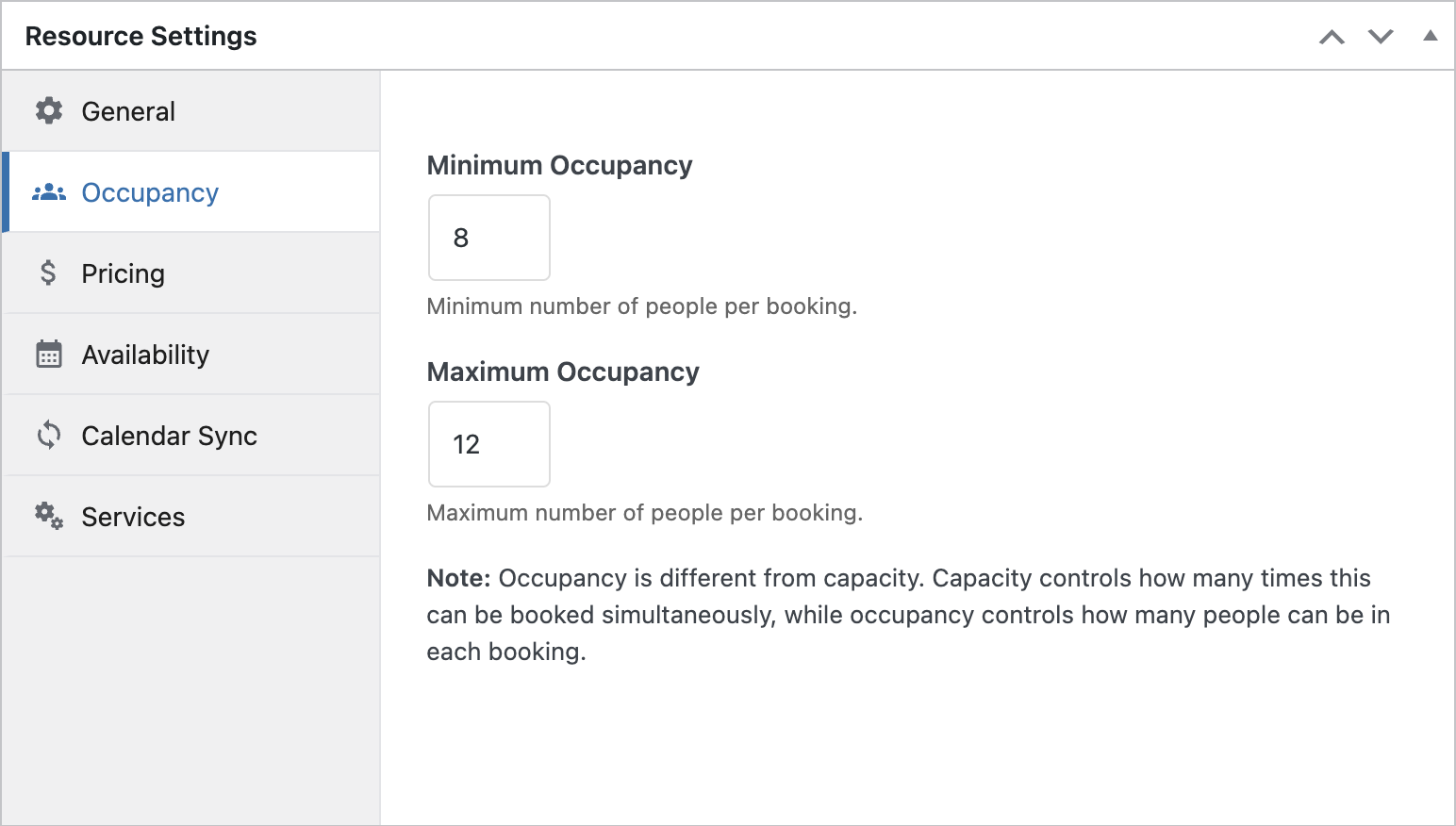Move the Resource Settings panel up
The width and height of the screenshot is (1456, 826).
click(1332, 37)
